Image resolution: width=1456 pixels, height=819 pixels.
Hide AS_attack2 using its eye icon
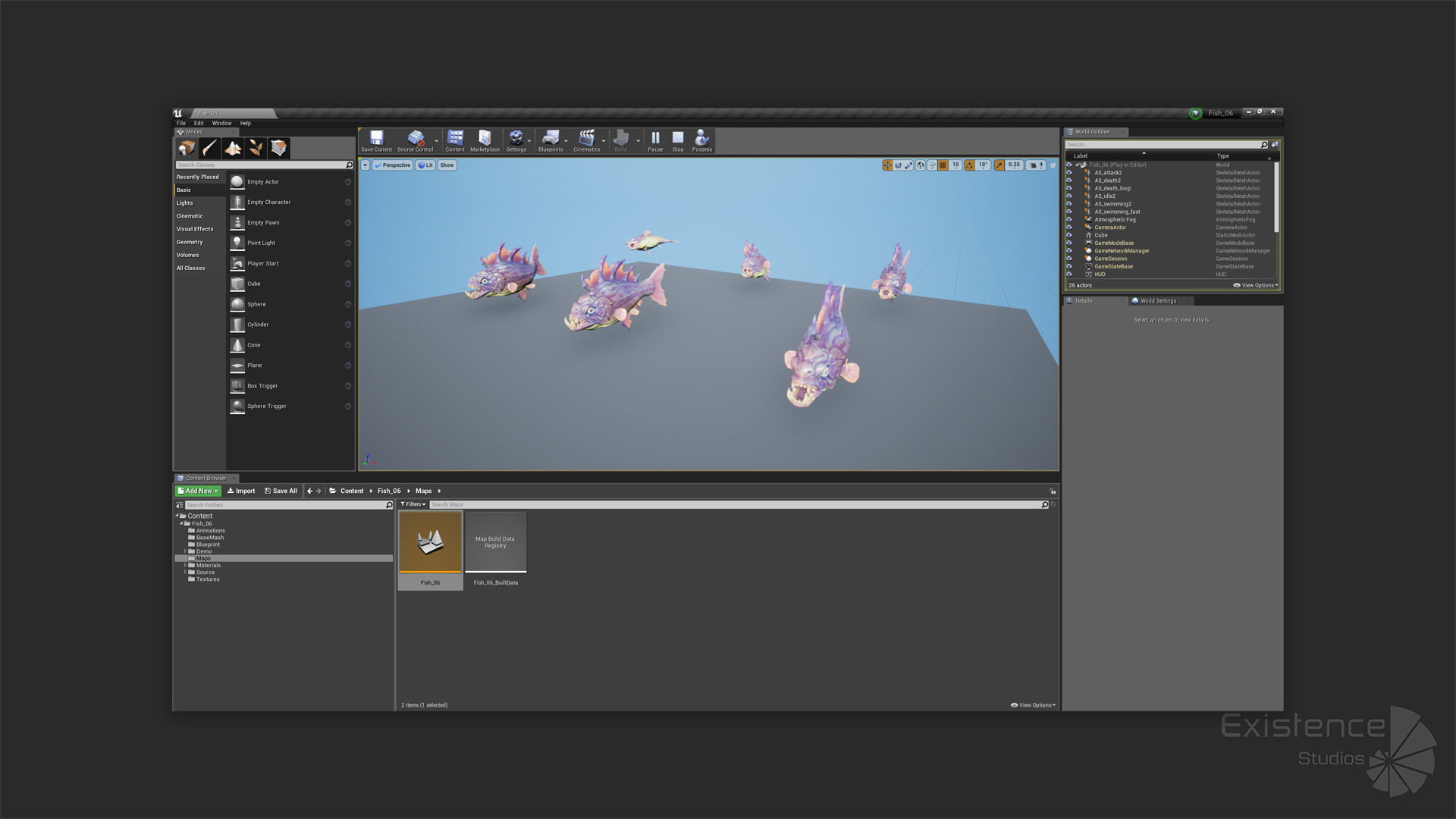(1069, 173)
